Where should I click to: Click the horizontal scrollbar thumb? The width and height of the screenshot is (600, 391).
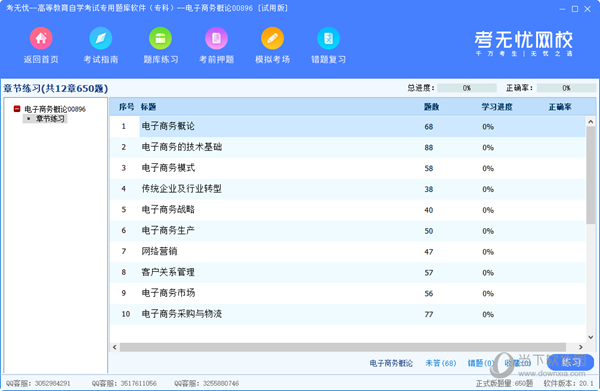(x=343, y=347)
